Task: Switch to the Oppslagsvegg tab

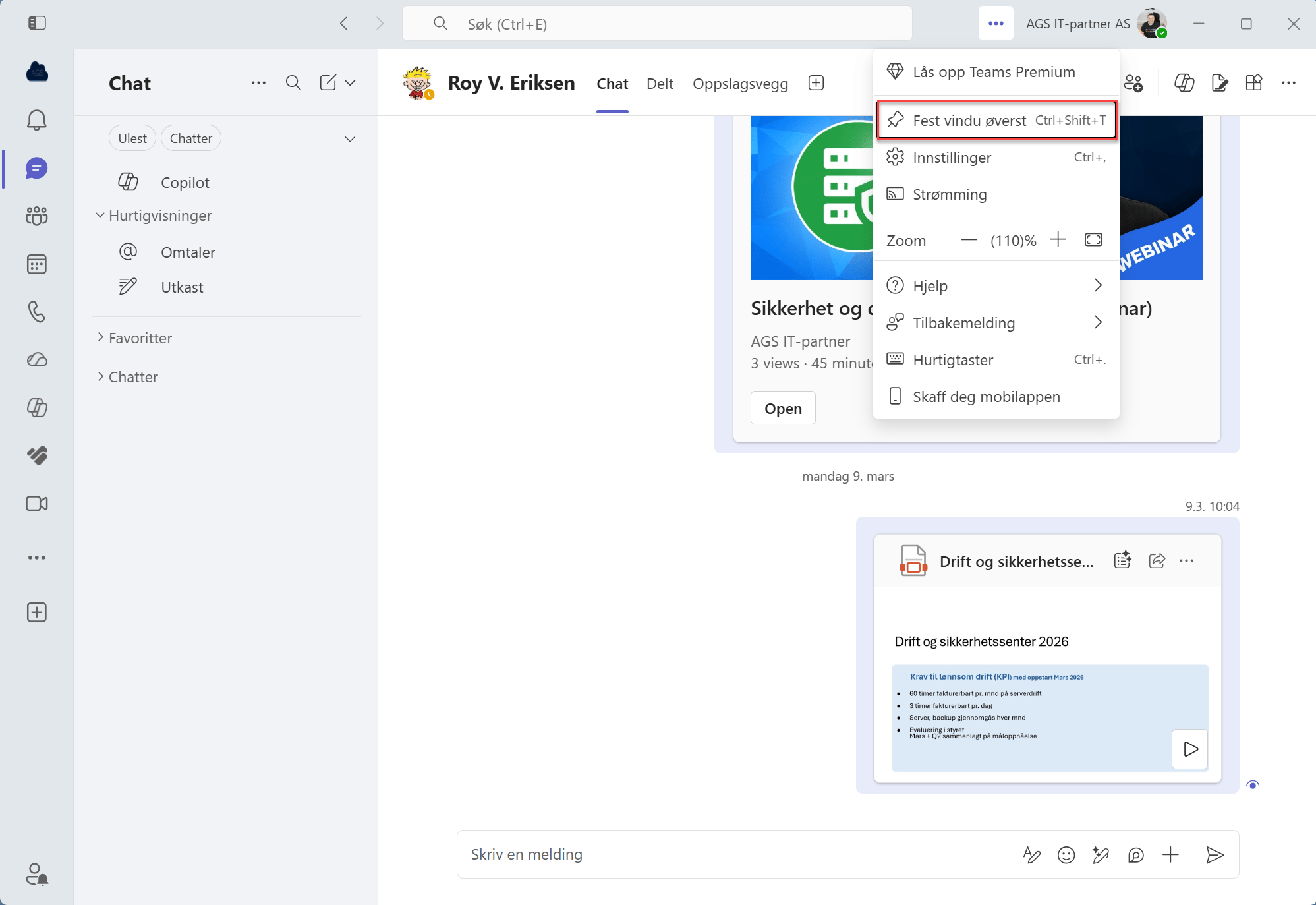Action: click(740, 84)
